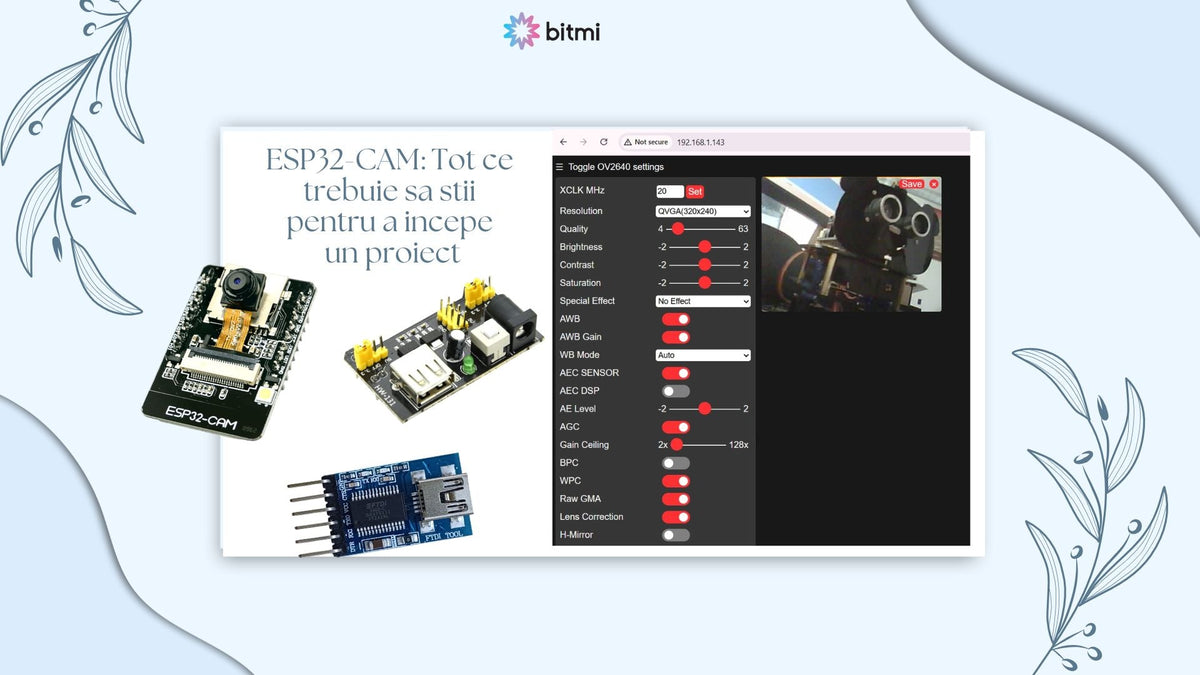This screenshot has height=675, width=1200.
Task: Click the Quality slider
Action: [703, 229]
